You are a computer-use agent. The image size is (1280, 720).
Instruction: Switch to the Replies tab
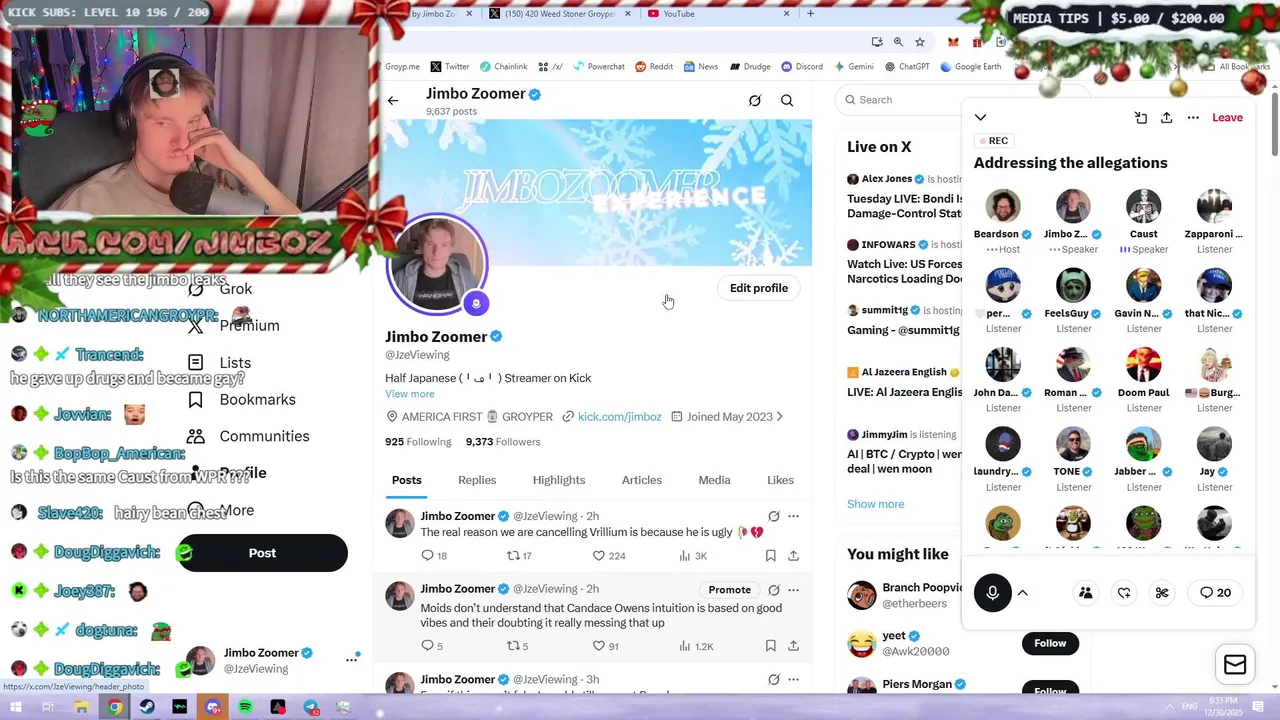pyautogui.click(x=477, y=480)
